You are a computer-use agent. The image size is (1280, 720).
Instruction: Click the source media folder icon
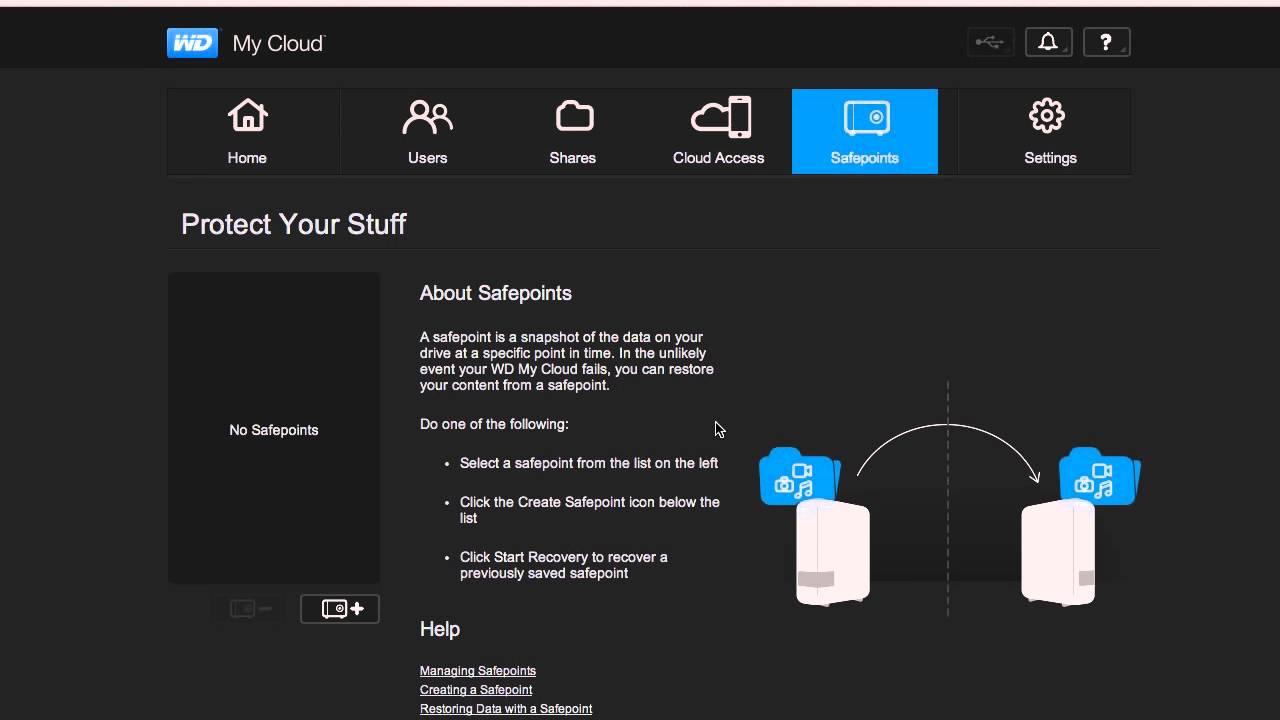point(800,477)
